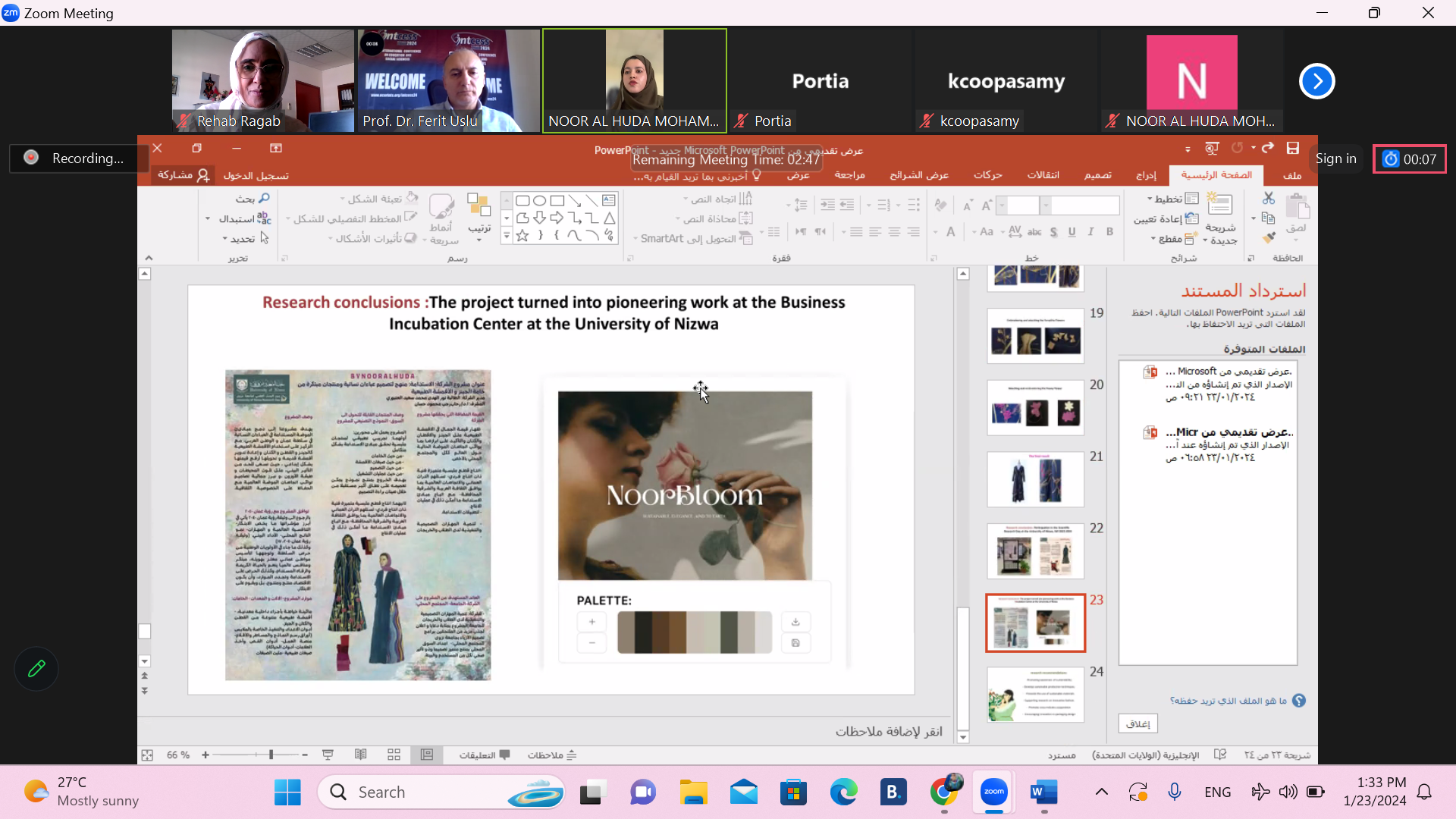Image resolution: width=1456 pixels, height=819 pixels.
Task: Switch to Design (تصميم) ribbon tab
Action: tap(1097, 175)
